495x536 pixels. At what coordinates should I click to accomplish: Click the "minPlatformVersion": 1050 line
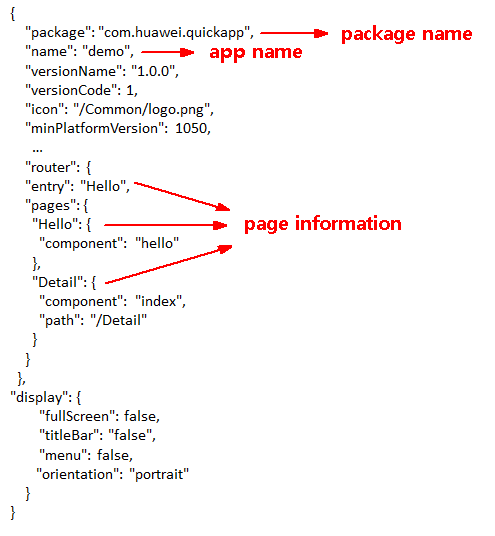[x=118, y=129]
